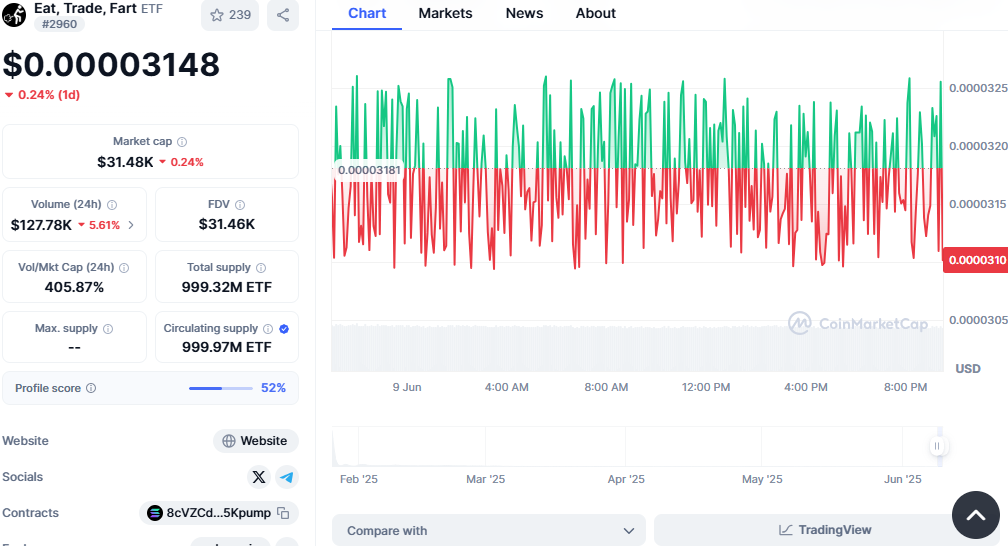Open the About tab

(596, 13)
